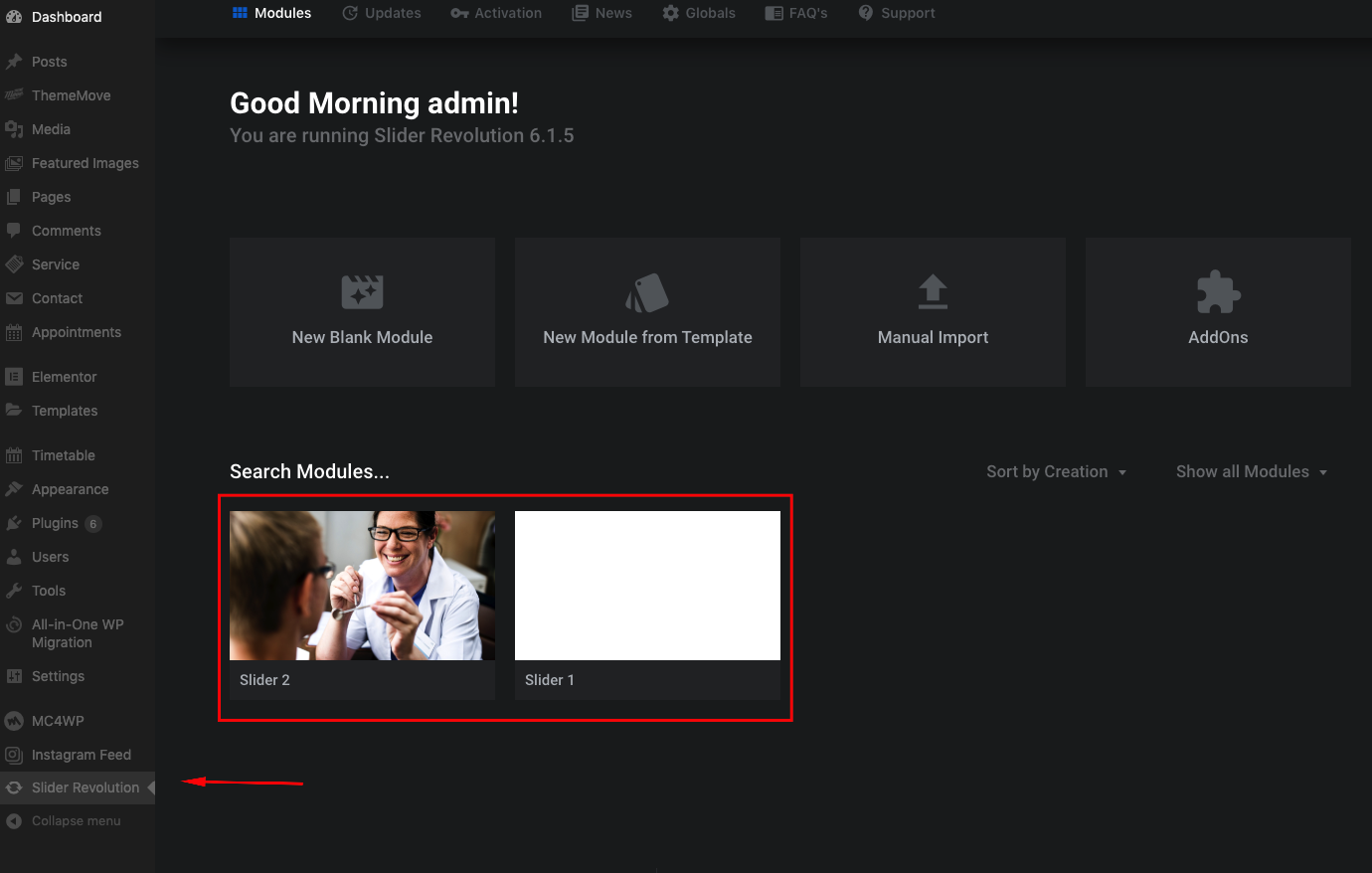
Task: Switch to the Updates tab
Action: click(382, 13)
